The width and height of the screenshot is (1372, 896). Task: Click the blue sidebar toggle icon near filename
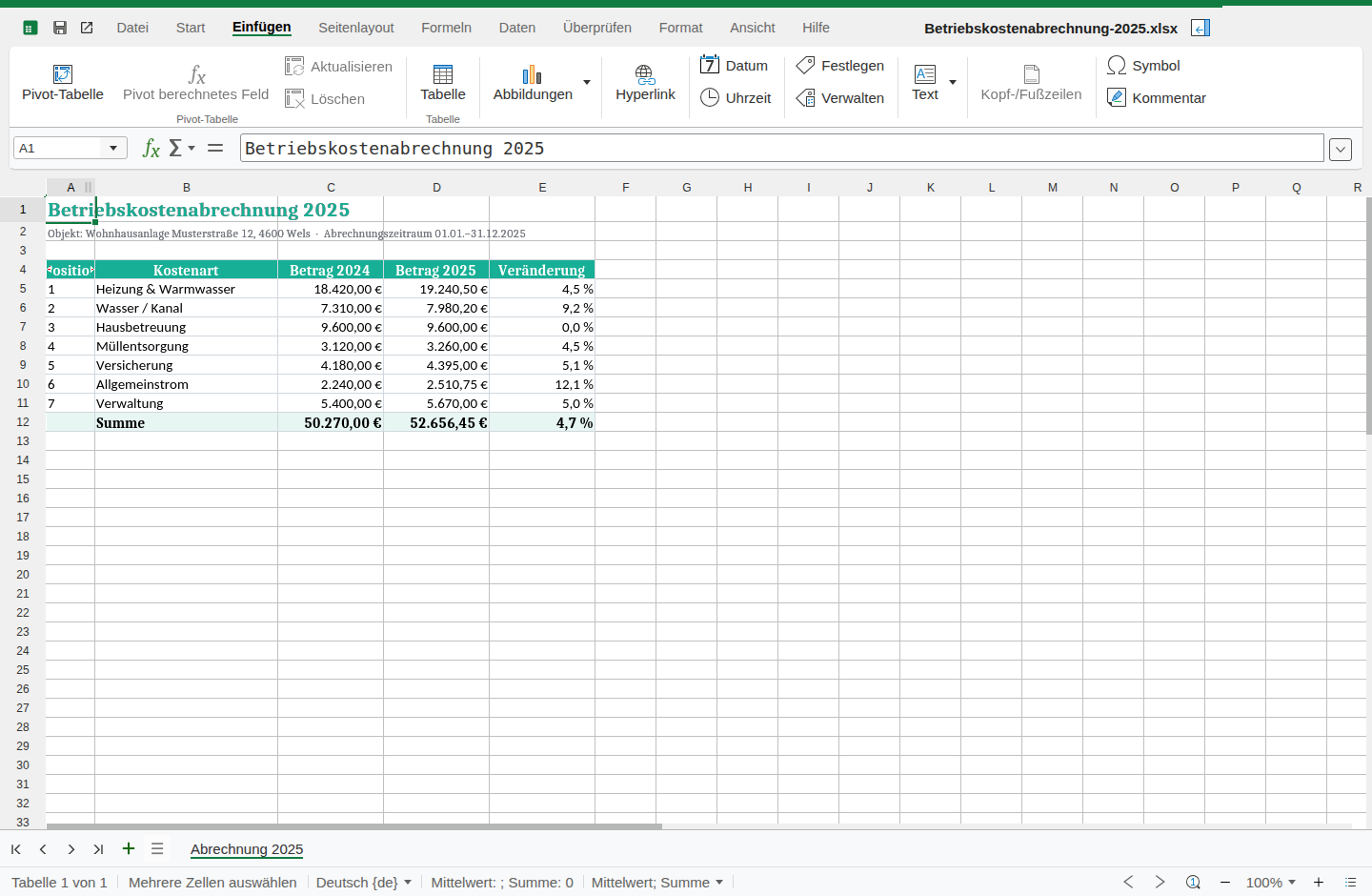1200,28
